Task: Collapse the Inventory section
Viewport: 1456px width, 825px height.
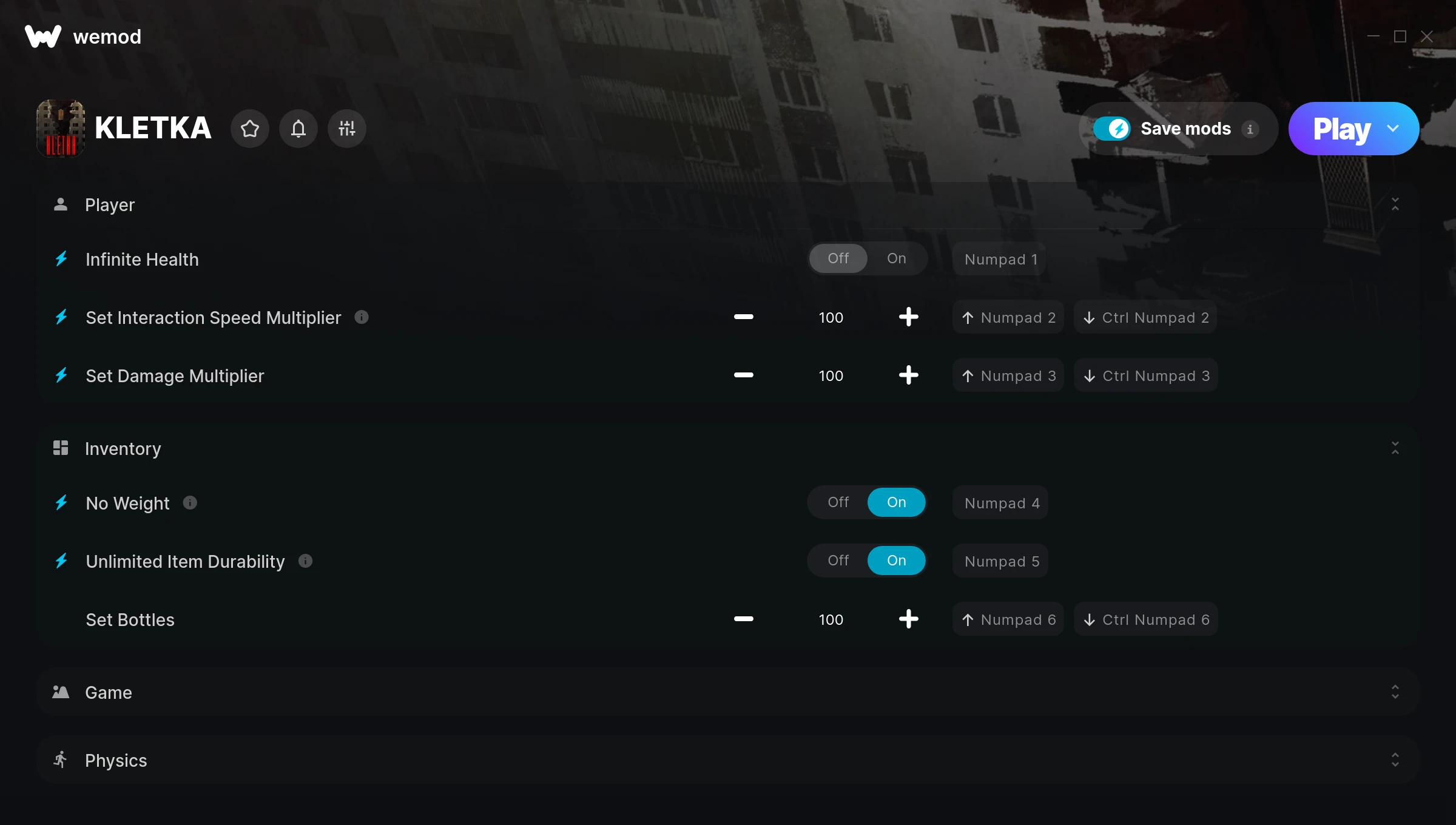Action: click(1396, 448)
